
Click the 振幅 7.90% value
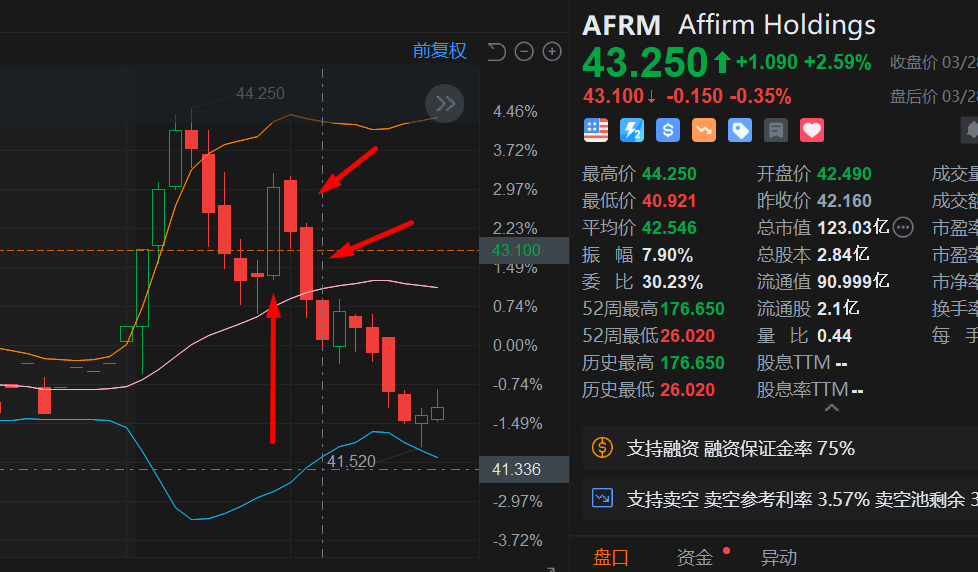pyautogui.click(x=667, y=255)
